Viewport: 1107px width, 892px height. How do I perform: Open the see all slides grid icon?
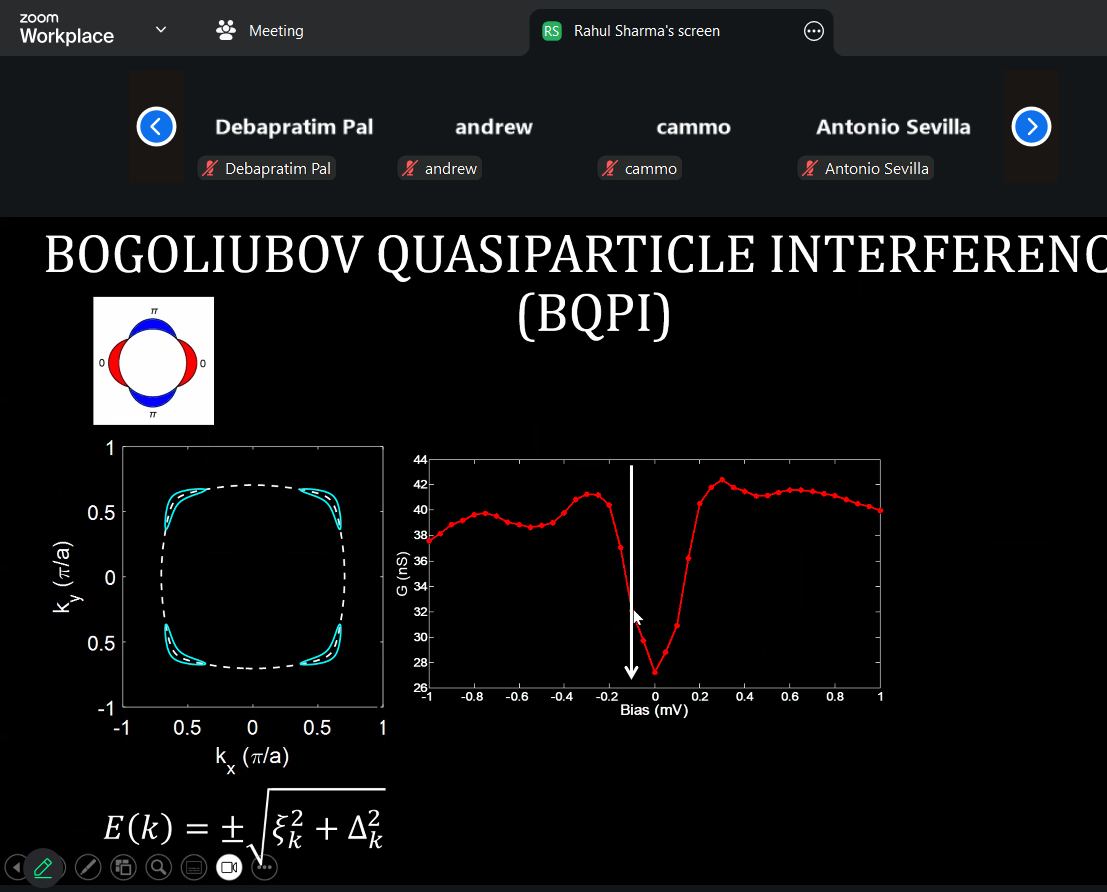coord(123,867)
